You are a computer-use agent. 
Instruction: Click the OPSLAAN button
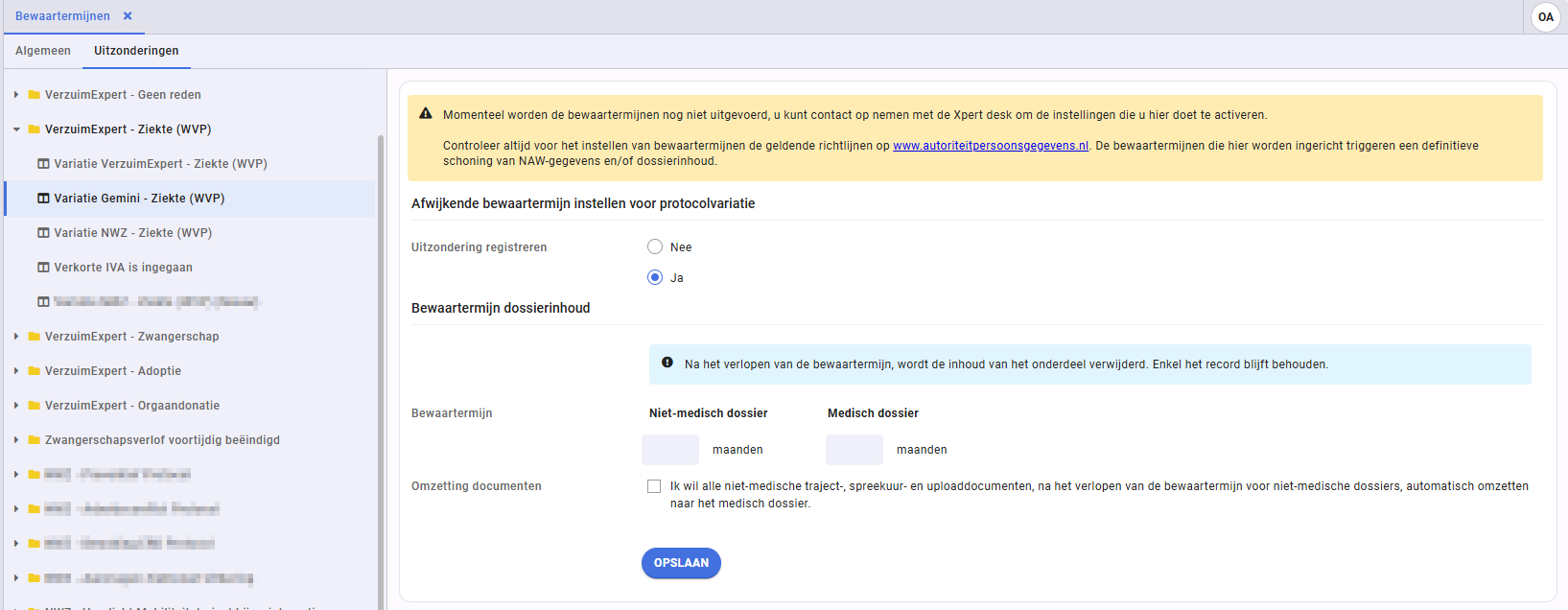(681, 563)
